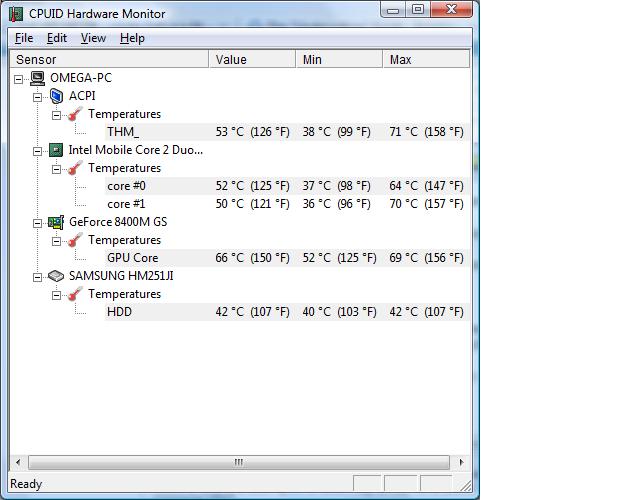Click the THM_ max 71 °C (158 °F)
The width and height of the screenshot is (640, 500).
point(427,132)
